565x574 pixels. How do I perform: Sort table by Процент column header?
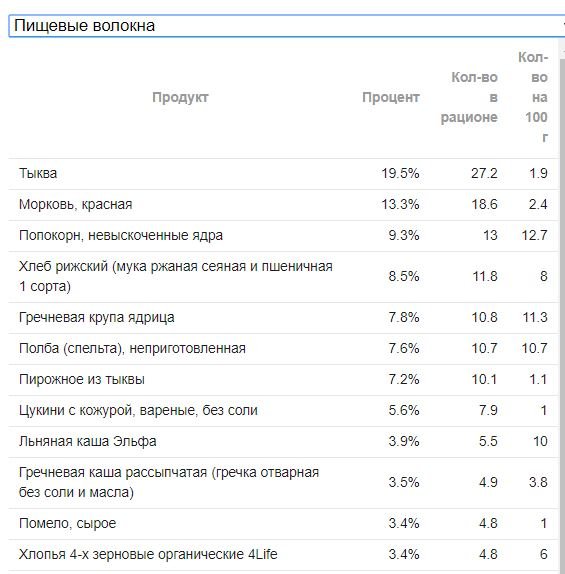(391, 97)
